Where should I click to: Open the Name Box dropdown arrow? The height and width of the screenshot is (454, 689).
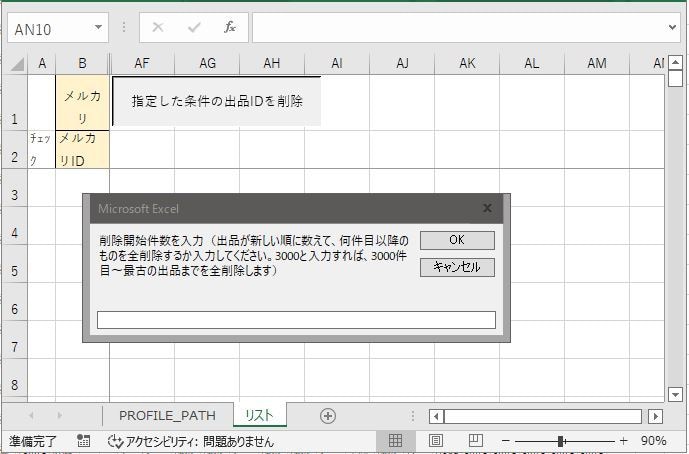pos(98,28)
